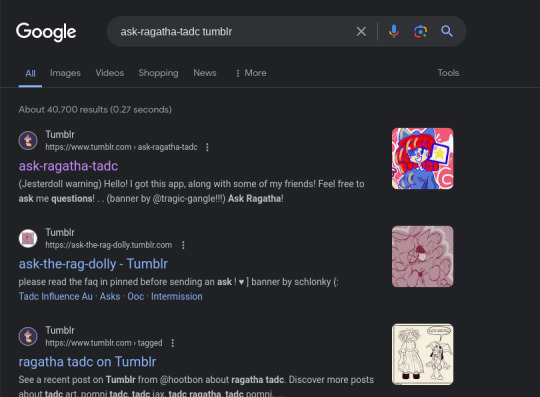This screenshot has height=397, width=540.
Task: Open ask-the-rag-dolly - Tumblr link
Action: [x=93, y=264]
